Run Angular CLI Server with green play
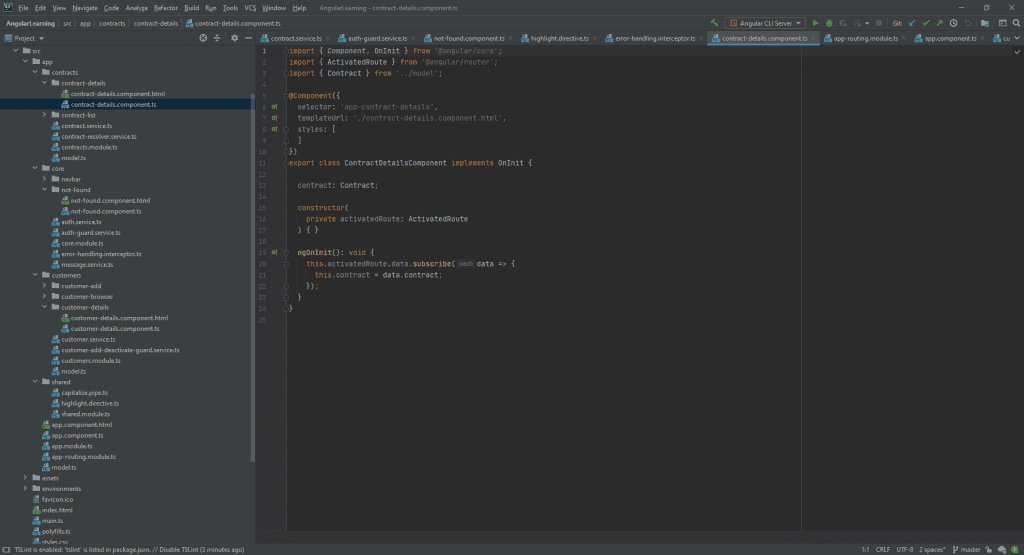 [815, 23]
